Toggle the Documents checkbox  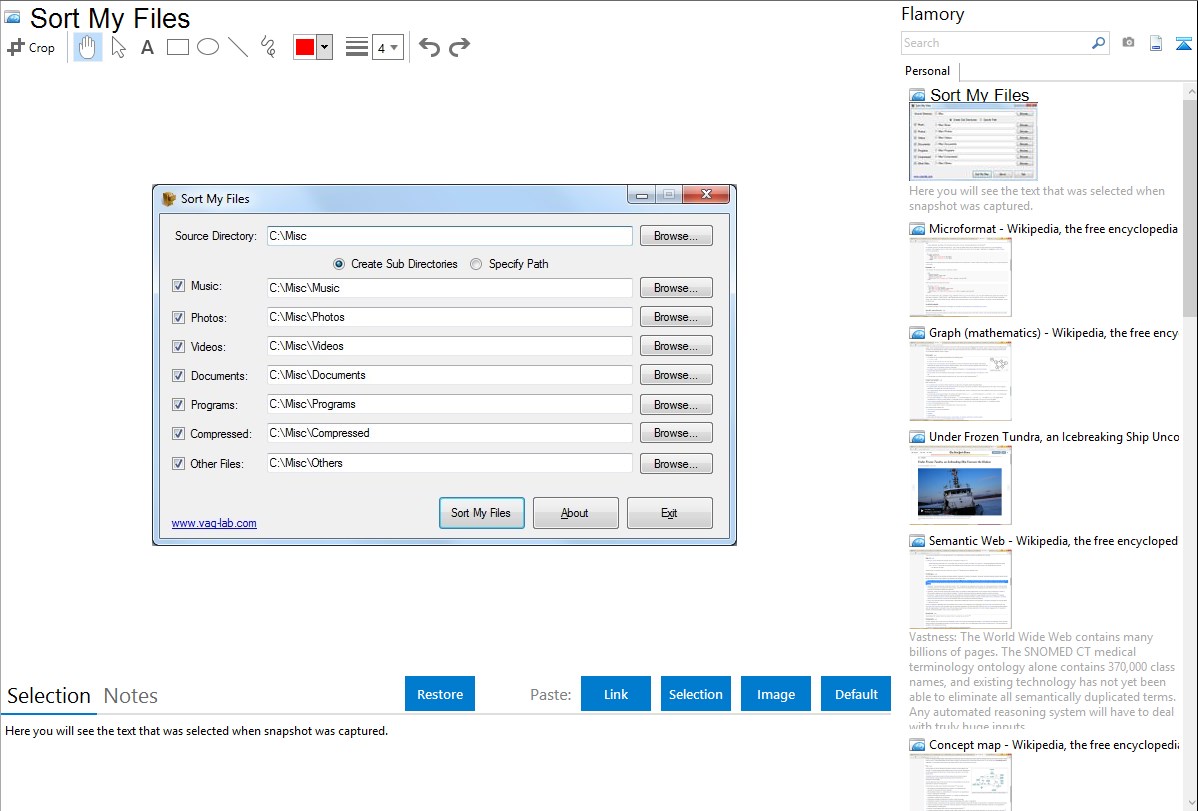point(179,375)
